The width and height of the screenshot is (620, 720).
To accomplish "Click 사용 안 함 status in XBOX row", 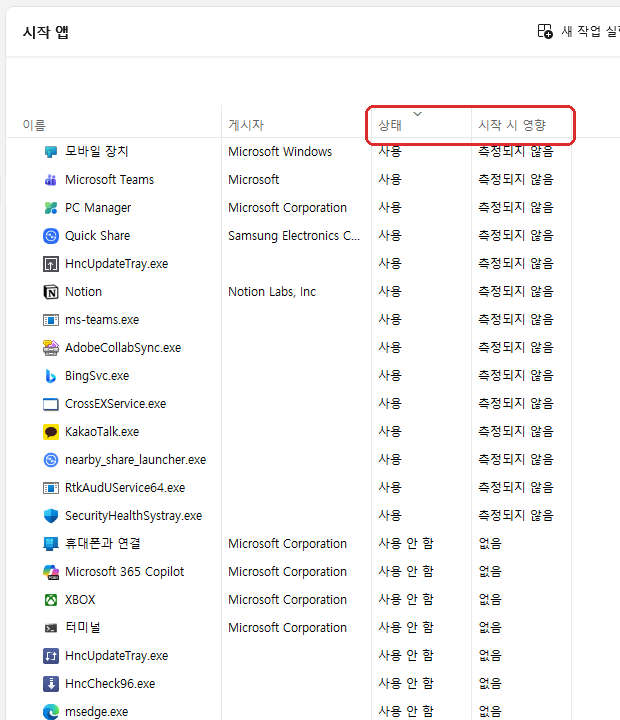I will 406,600.
